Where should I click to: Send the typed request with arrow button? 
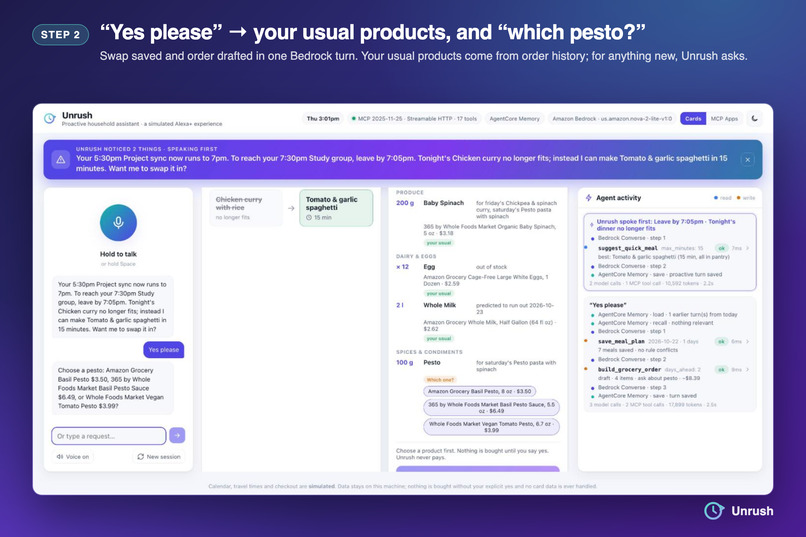point(177,435)
